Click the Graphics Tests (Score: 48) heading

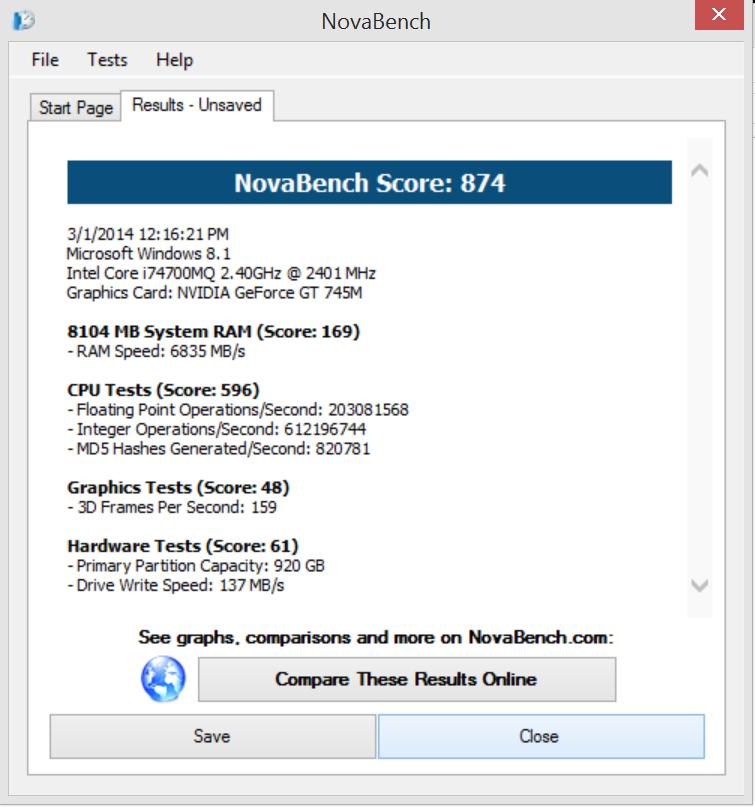point(178,487)
